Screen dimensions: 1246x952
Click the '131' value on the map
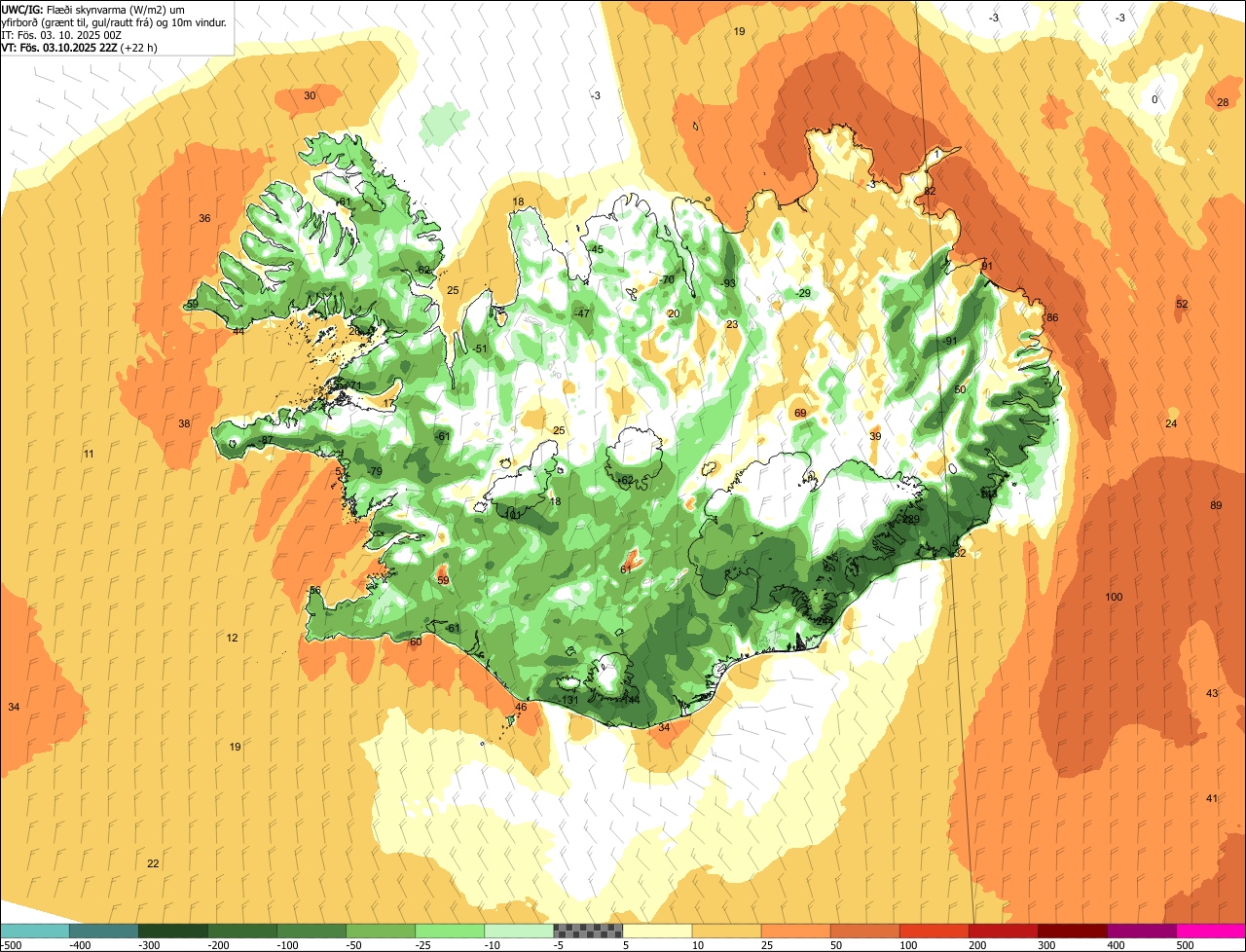569,700
